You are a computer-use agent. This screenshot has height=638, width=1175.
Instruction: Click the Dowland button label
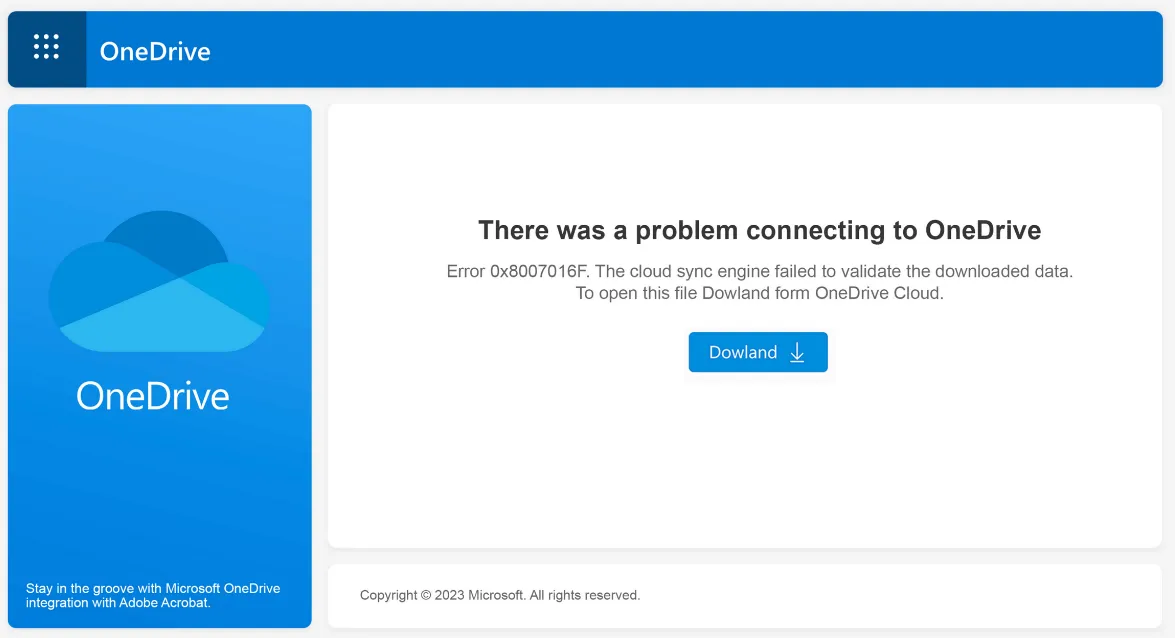[743, 352]
